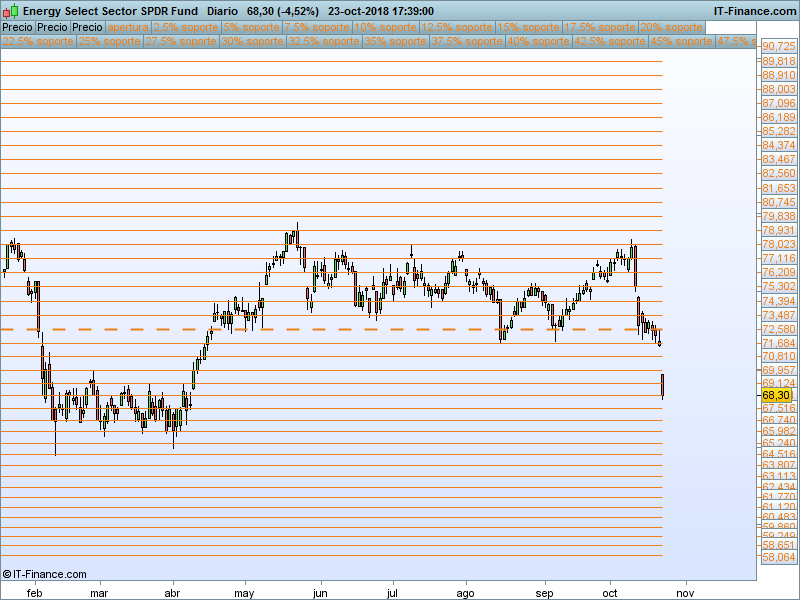
Task: Select the 5% soporte label
Action: coord(252,27)
